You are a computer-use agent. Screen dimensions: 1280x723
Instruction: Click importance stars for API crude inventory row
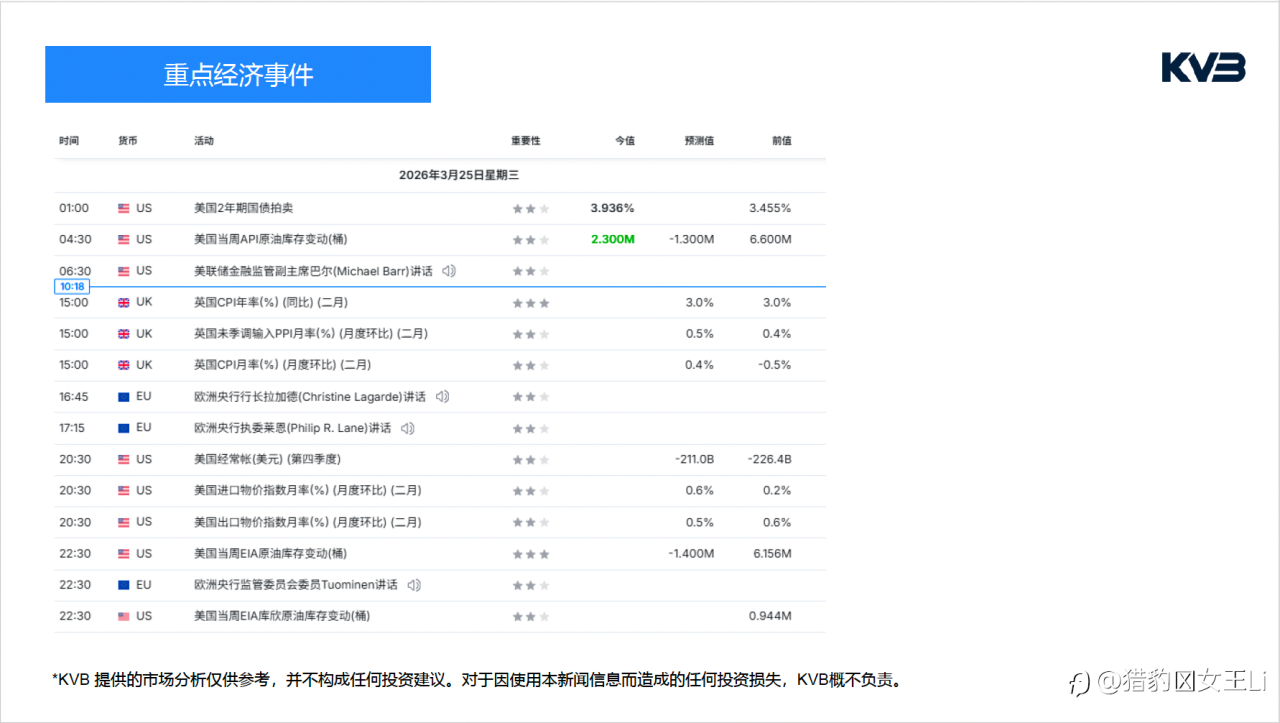point(530,240)
